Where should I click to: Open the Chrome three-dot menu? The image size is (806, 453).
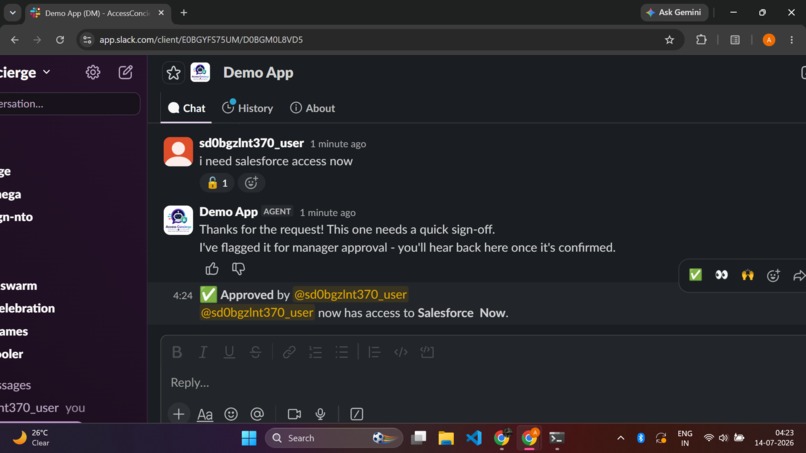point(792,40)
